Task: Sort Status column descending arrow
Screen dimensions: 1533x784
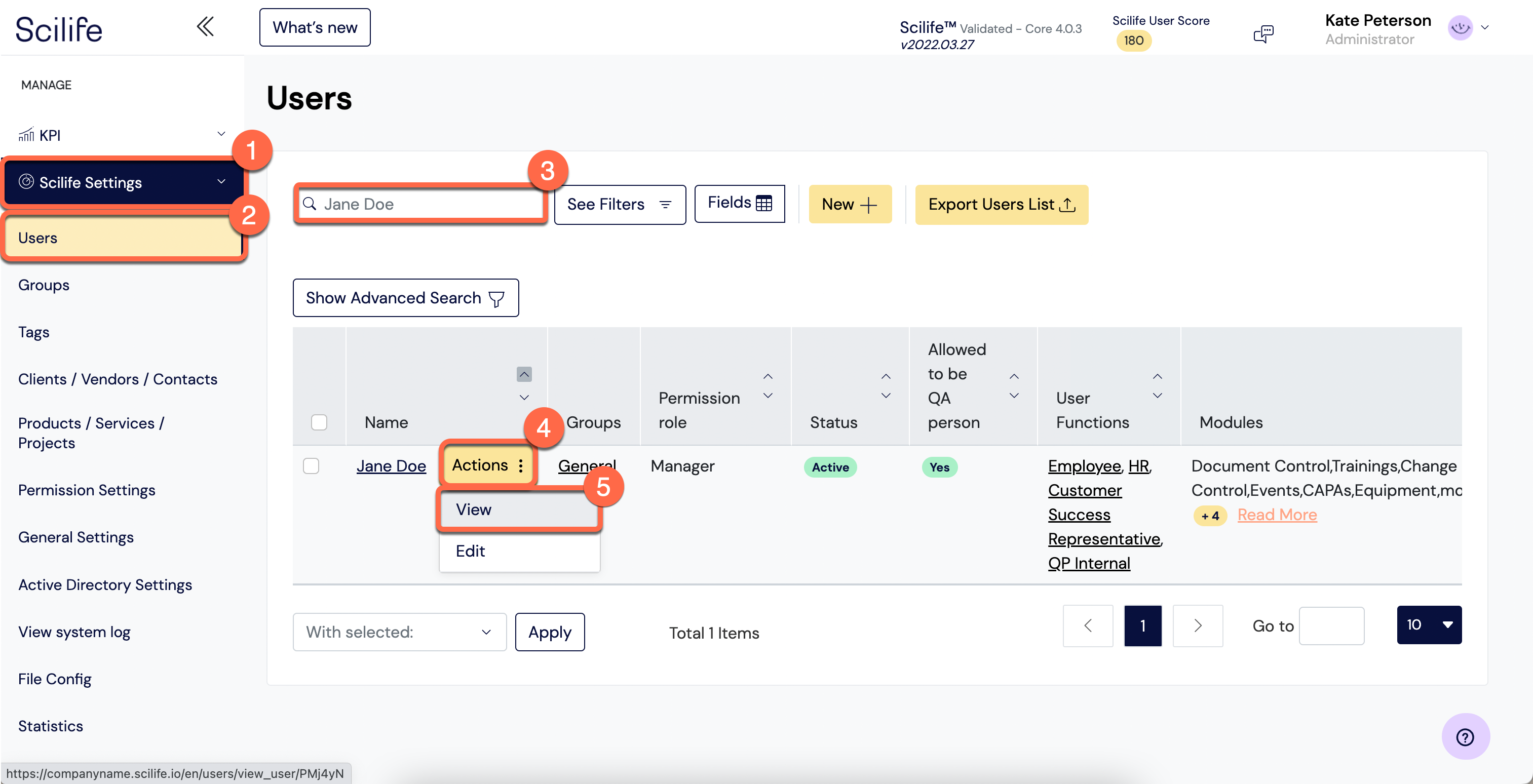Action: point(886,396)
